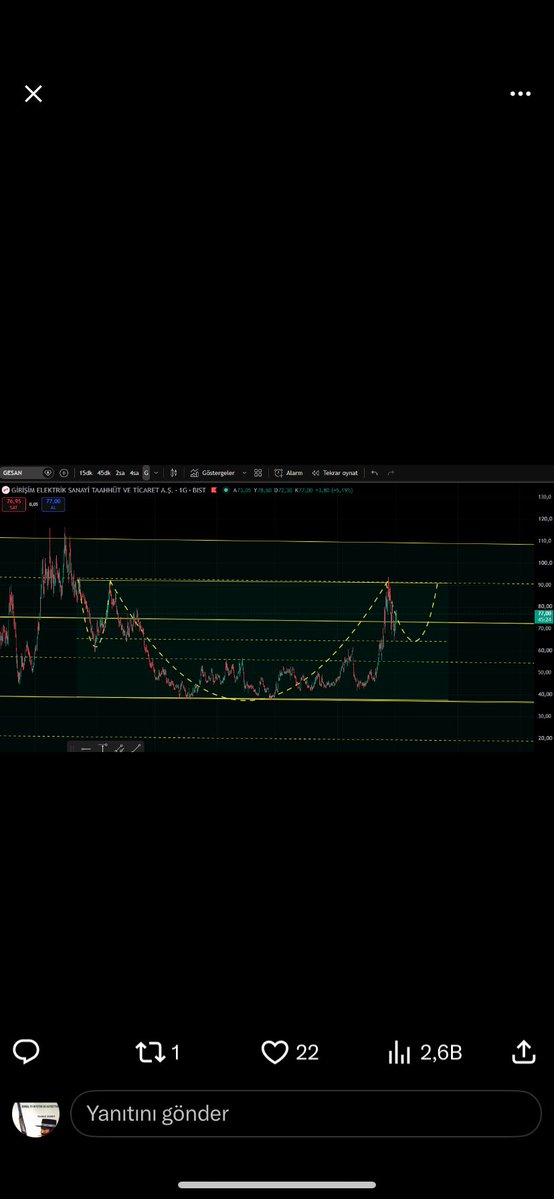Viewport: 554px width, 1199px height.
Task: Tap the reply speech bubble icon
Action: tap(26, 1052)
